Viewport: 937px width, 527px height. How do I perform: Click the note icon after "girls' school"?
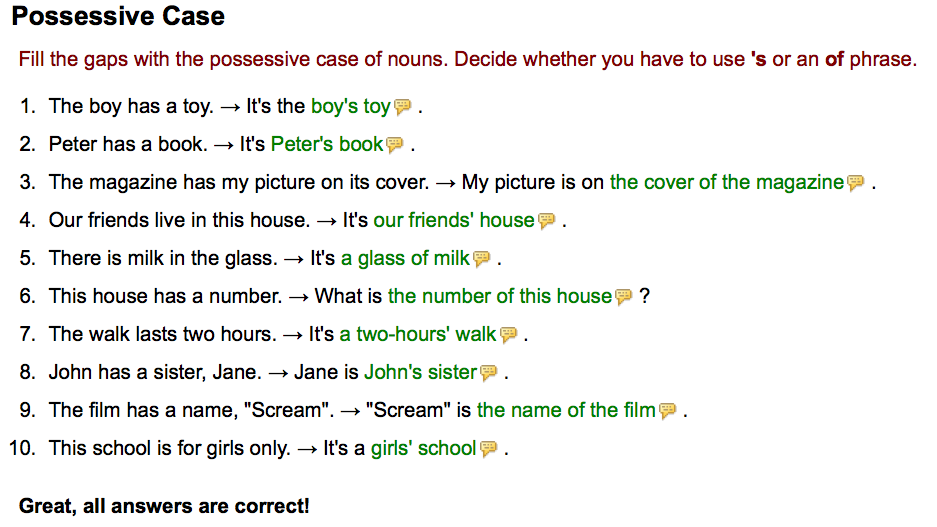point(488,449)
